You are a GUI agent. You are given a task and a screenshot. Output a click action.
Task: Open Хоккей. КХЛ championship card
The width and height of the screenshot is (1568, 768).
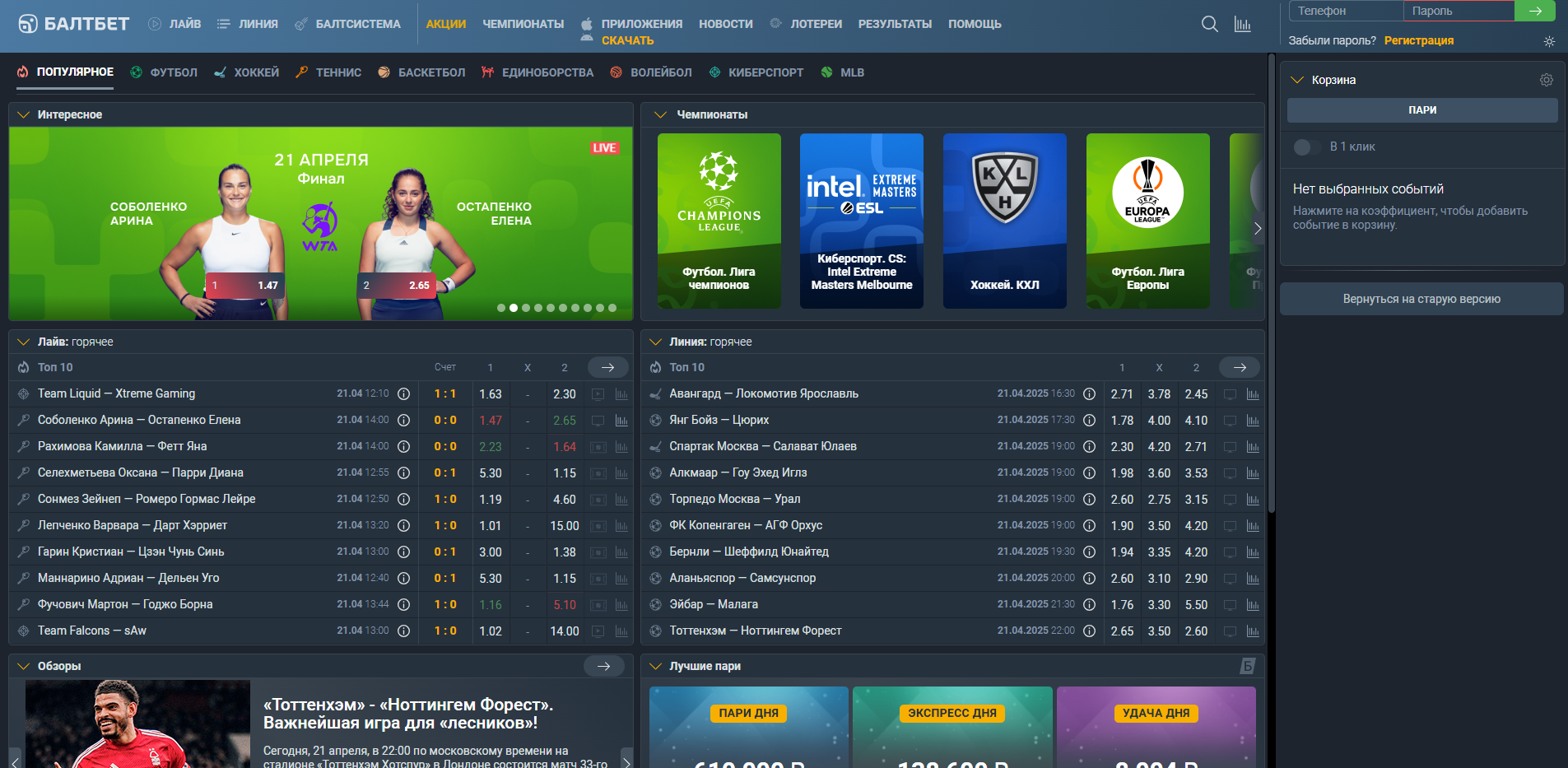[1005, 221]
